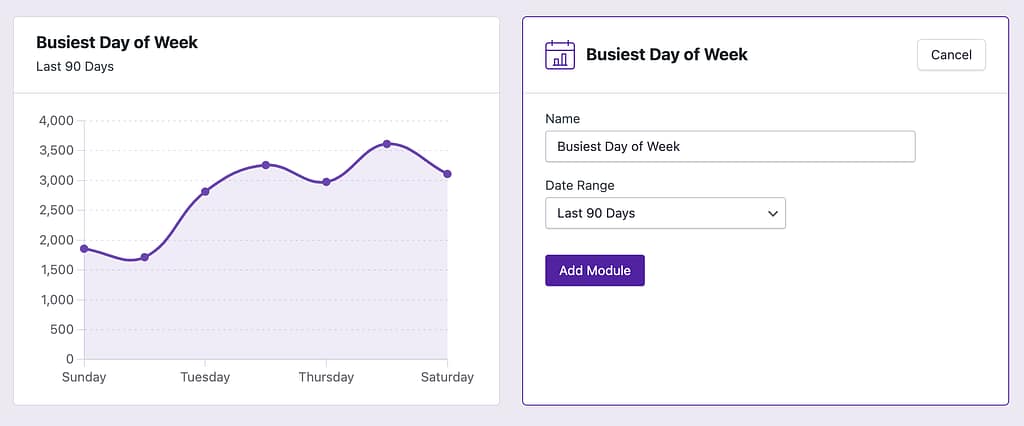Click the Thursday x-axis label

point(326,377)
